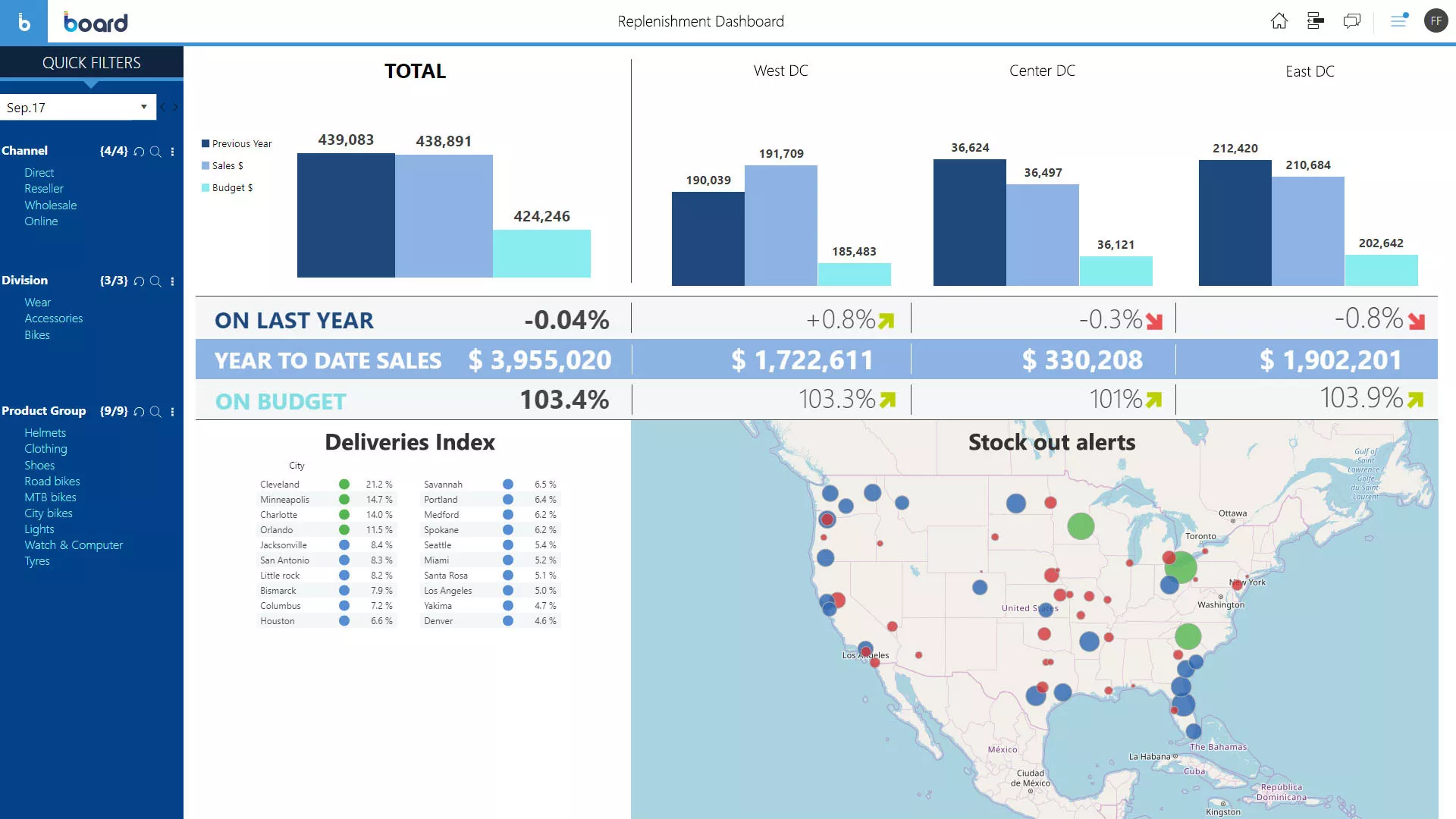Click the Direct channel filter link
The height and width of the screenshot is (819, 1456).
tap(38, 172)
